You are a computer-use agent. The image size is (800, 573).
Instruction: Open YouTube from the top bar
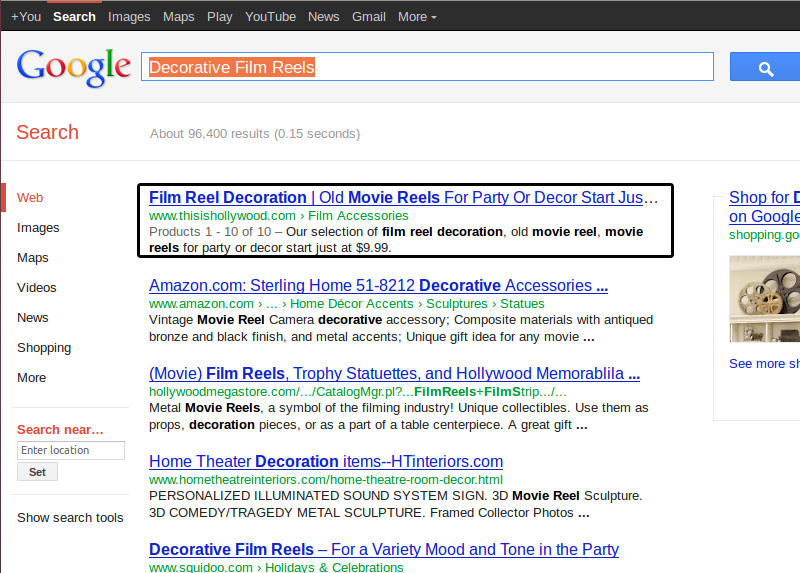tap(270, 17)
